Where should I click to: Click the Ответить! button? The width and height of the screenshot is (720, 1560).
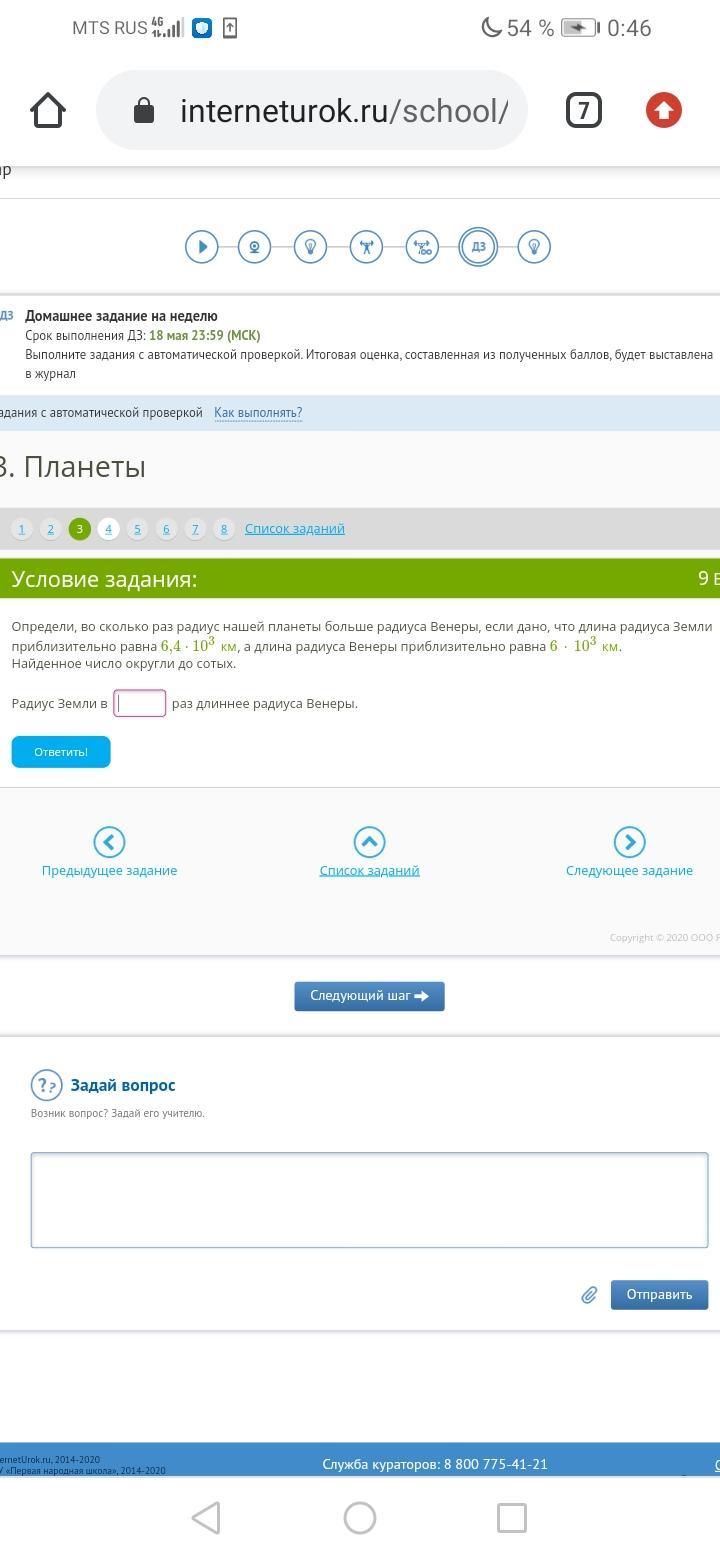[61, 752]
